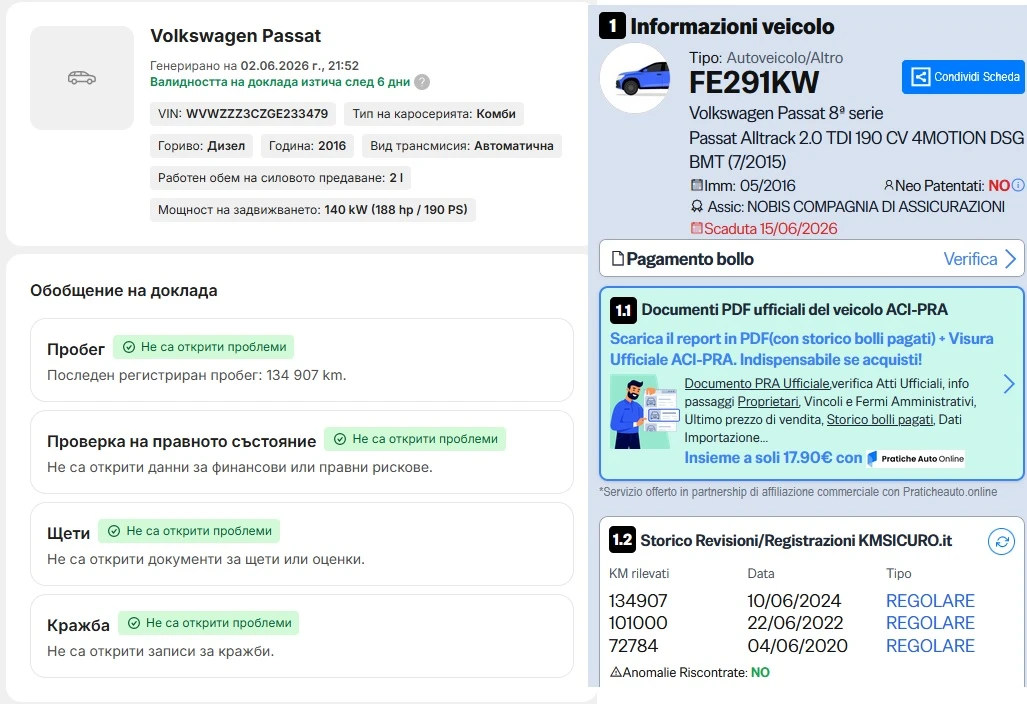Viewport: 1027px width, 708px height.
Task: Click the 101000 km reading
Action: pyautogui.click(x=638, y=623)
